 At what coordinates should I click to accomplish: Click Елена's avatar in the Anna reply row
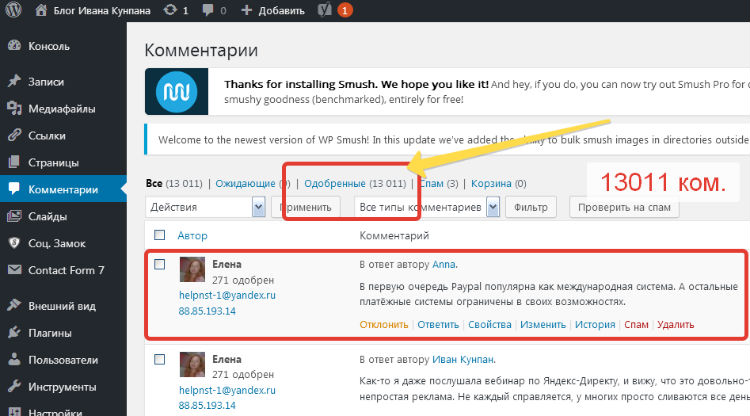coord(192,269)
